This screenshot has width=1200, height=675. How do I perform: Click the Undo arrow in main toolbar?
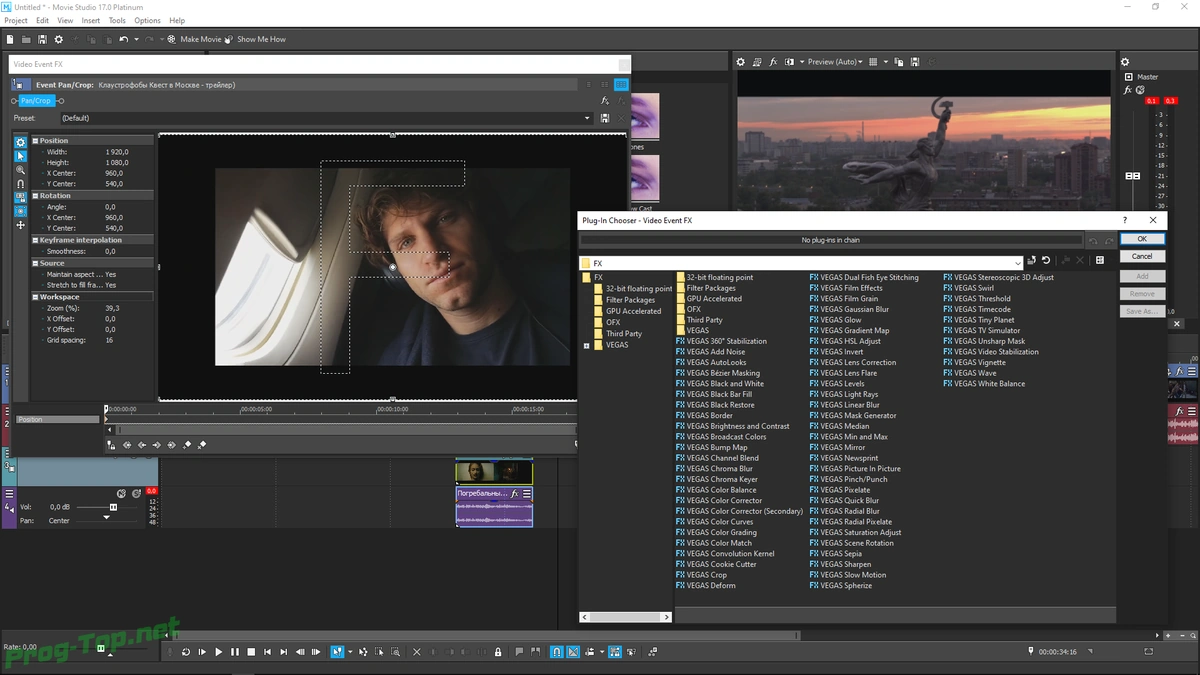[123, 39]
